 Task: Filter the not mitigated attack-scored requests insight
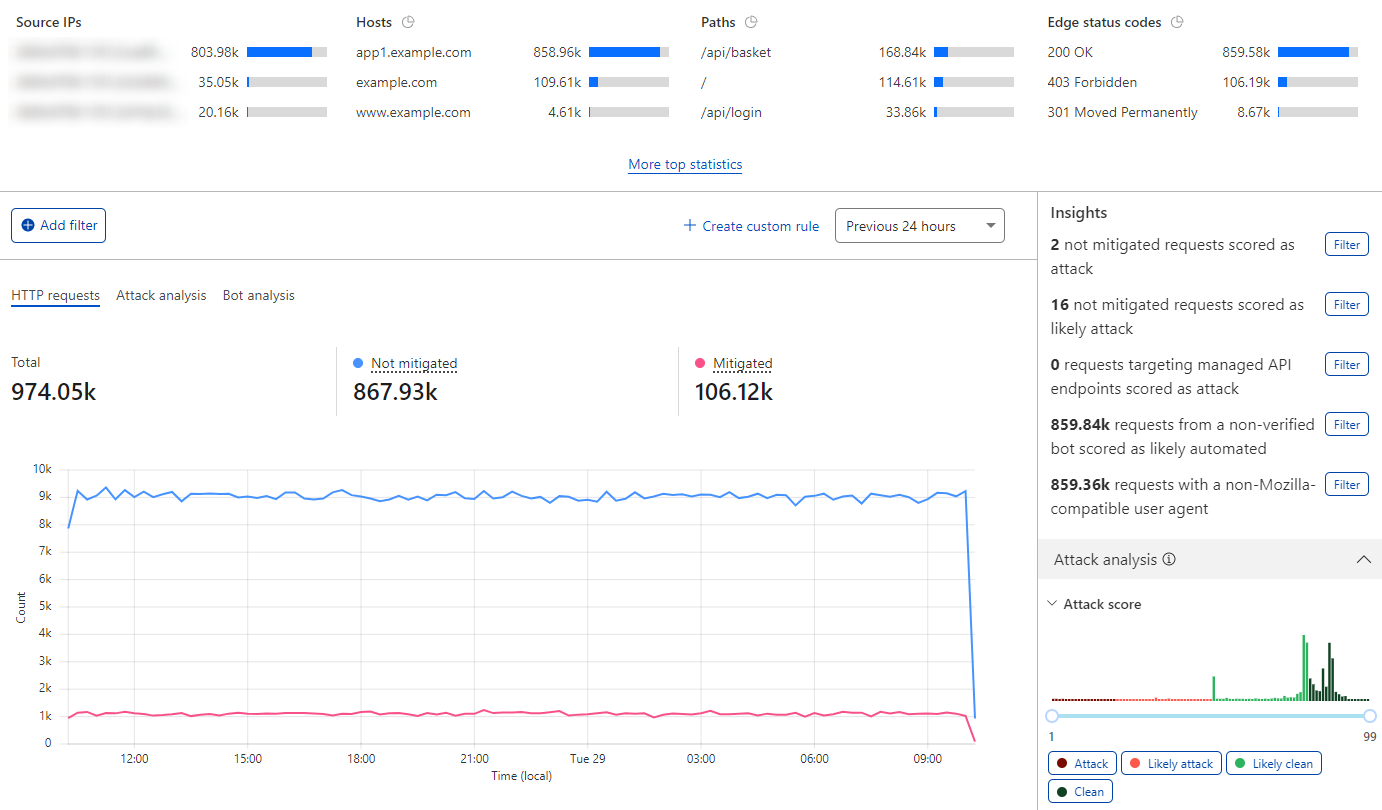pos(1346,243)
